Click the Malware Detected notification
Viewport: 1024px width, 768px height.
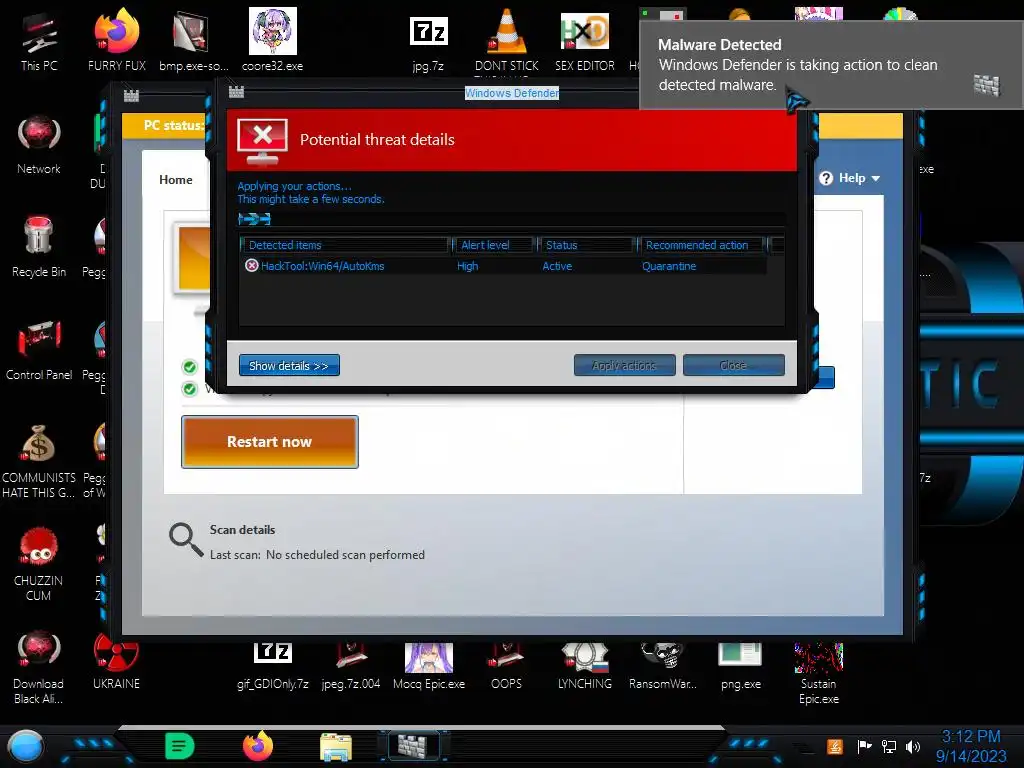tap(831, 65)
